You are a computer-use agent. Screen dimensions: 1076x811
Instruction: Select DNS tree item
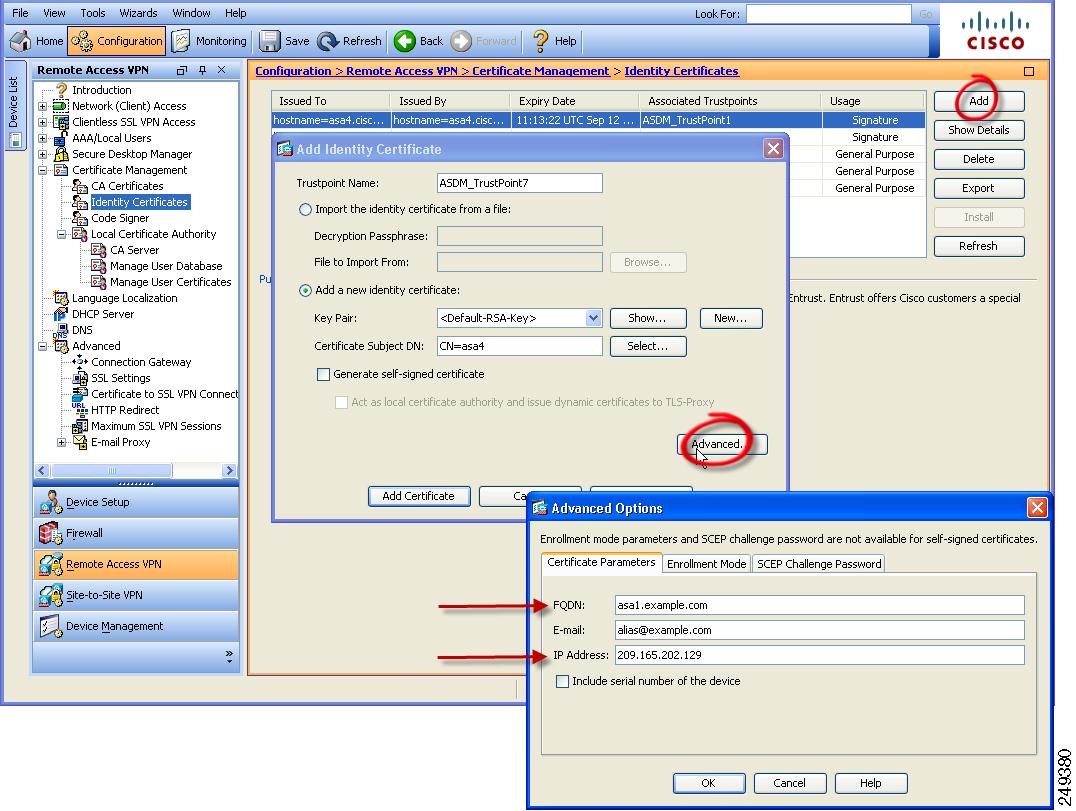coord(82,330)
